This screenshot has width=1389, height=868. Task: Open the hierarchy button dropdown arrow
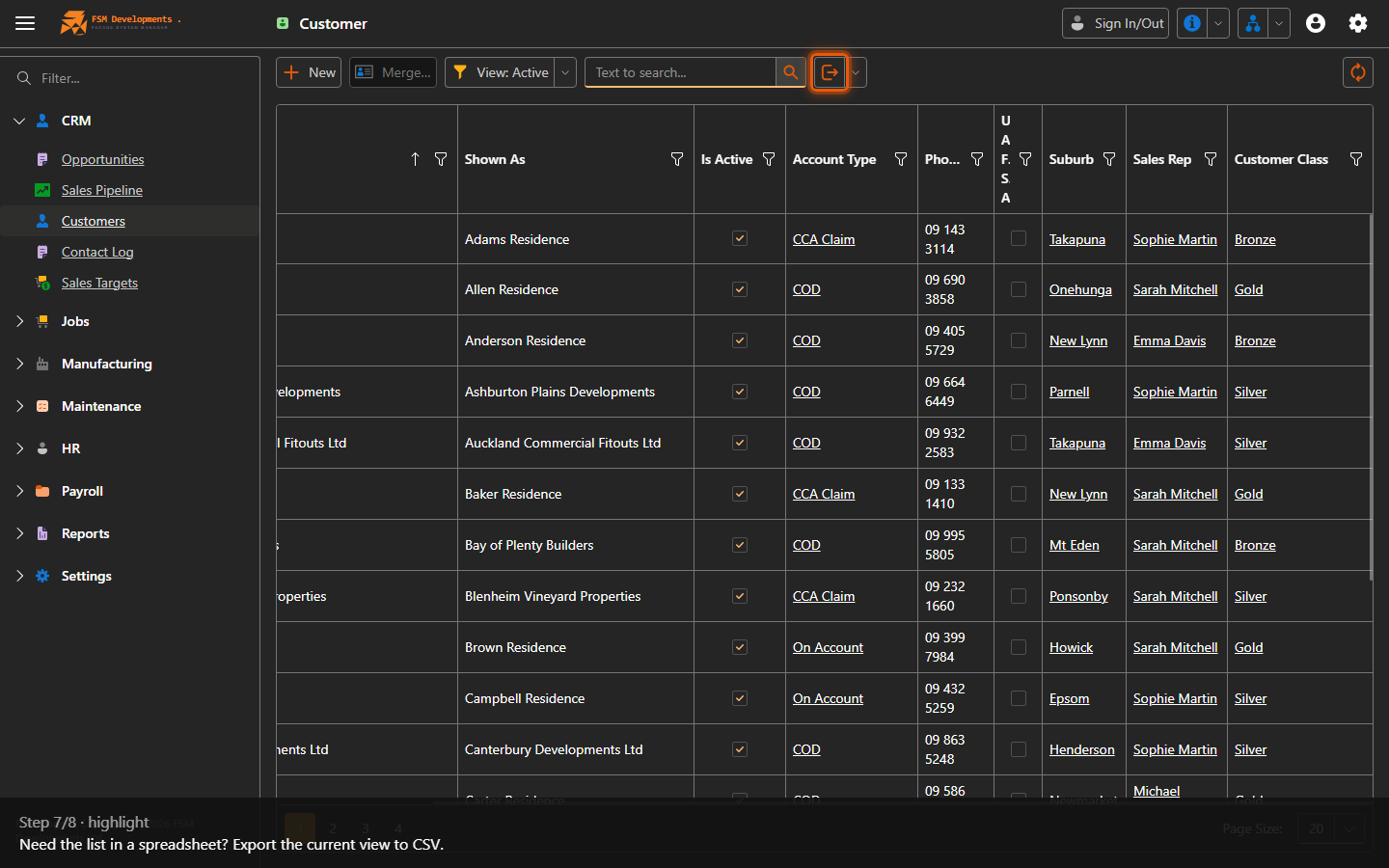tap(1279, 23)
